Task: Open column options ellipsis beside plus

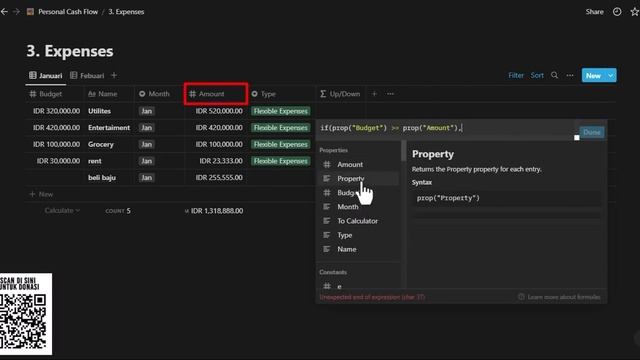Action: [390, 94]
